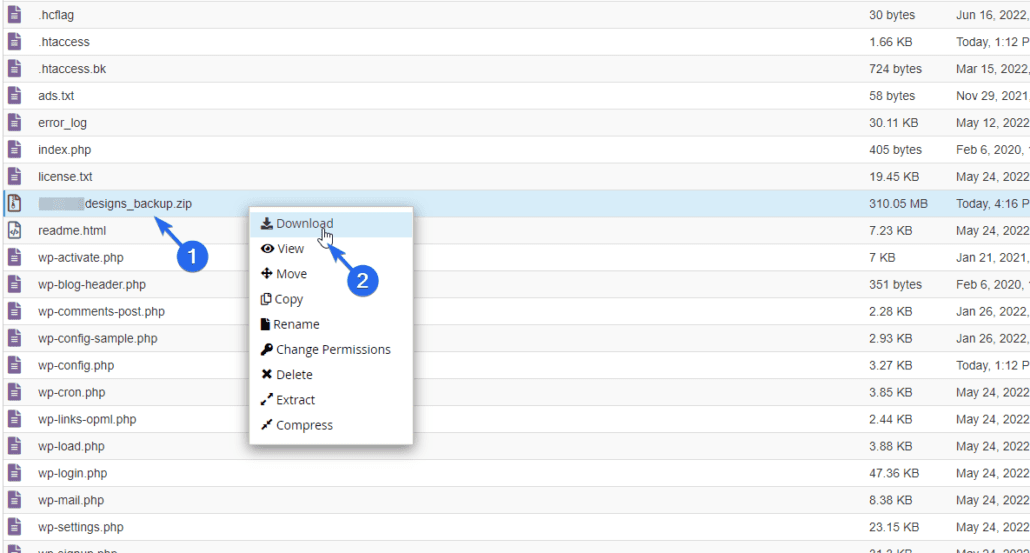The image size is (1030, 553).
Task: Select the wp-activate.php file name
Action: click(81, 257)
